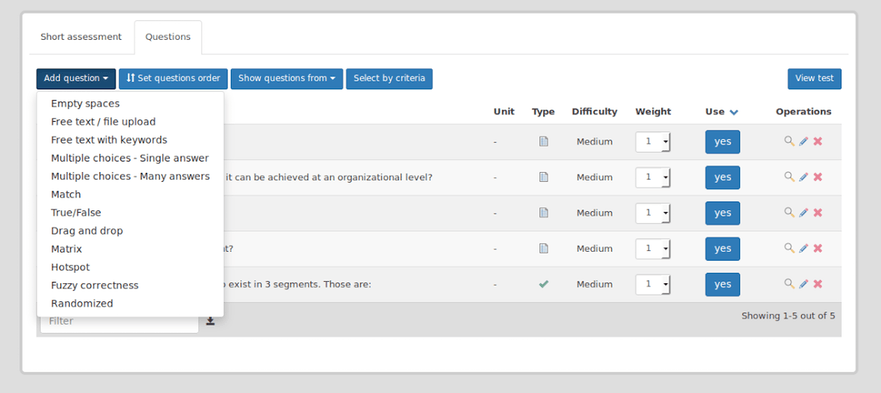Viewport: 881px width, 393px height.
Task: Open Weight dropdown in third row
Action: [653, 213]
